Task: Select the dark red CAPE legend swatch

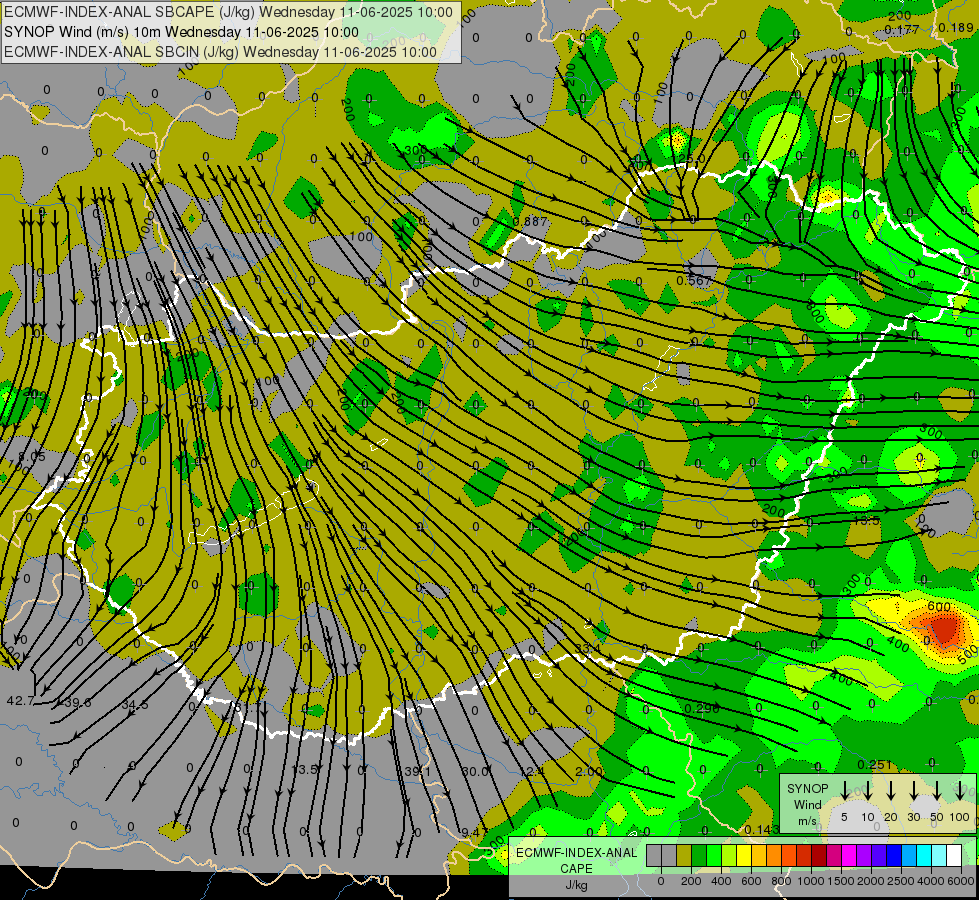Action: tap(819, 855)
